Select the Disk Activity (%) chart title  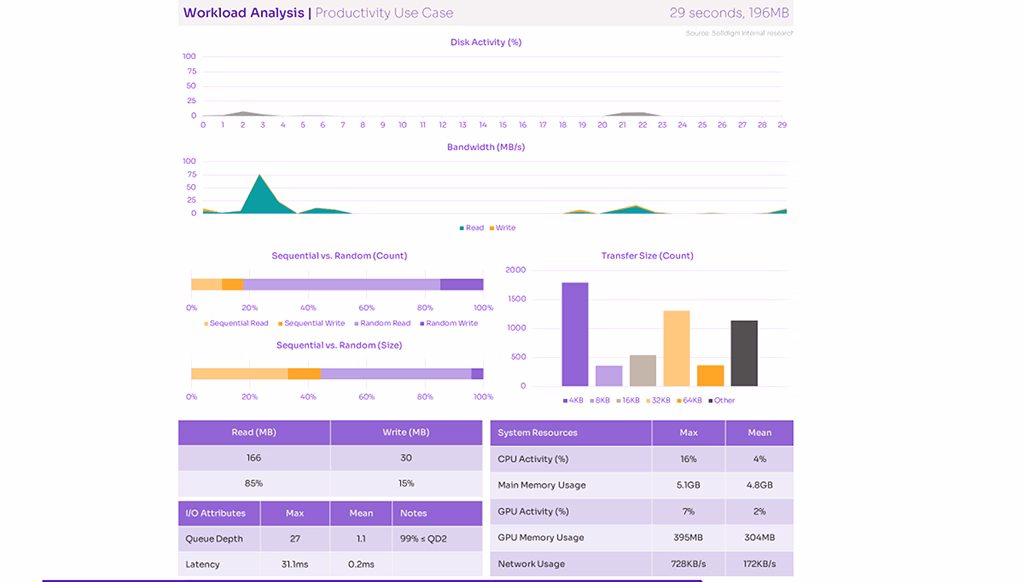(x=486, y=42)
